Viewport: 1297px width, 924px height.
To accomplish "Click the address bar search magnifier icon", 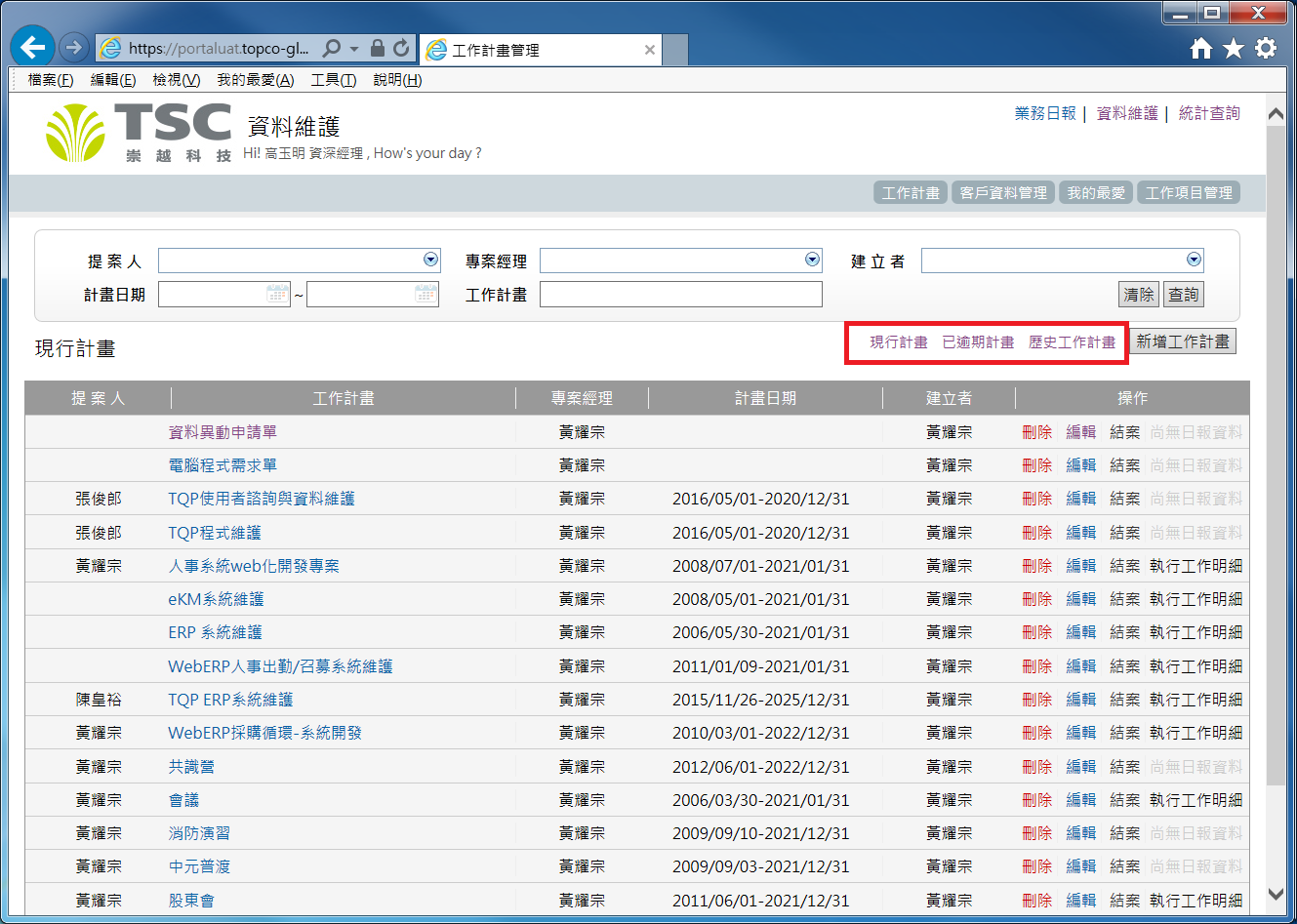I will [332, 48].
